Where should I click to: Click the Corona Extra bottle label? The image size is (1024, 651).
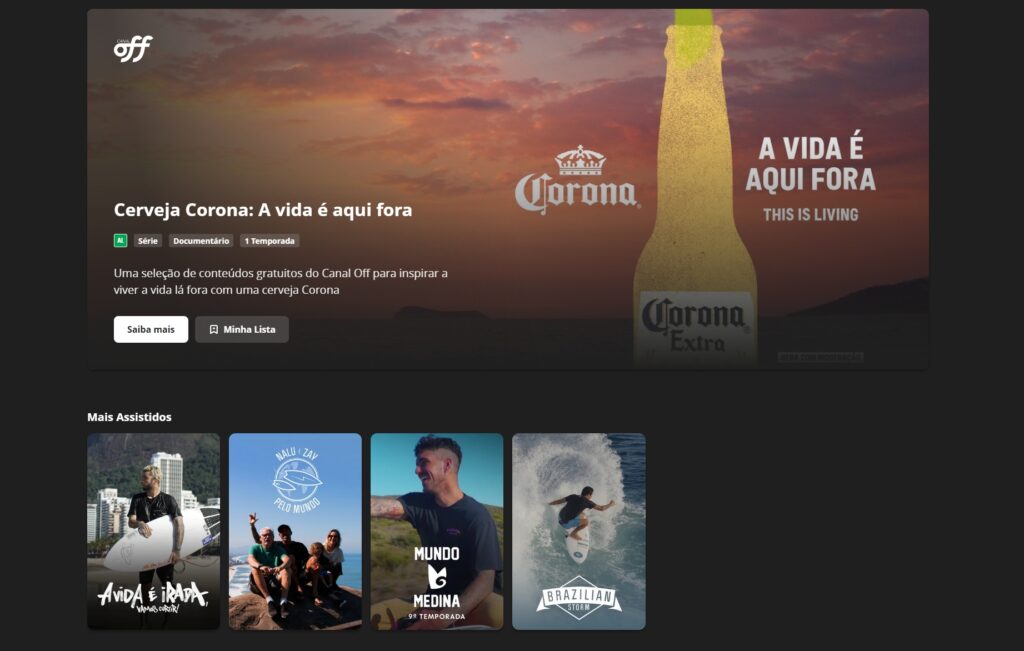coord(695,325)
